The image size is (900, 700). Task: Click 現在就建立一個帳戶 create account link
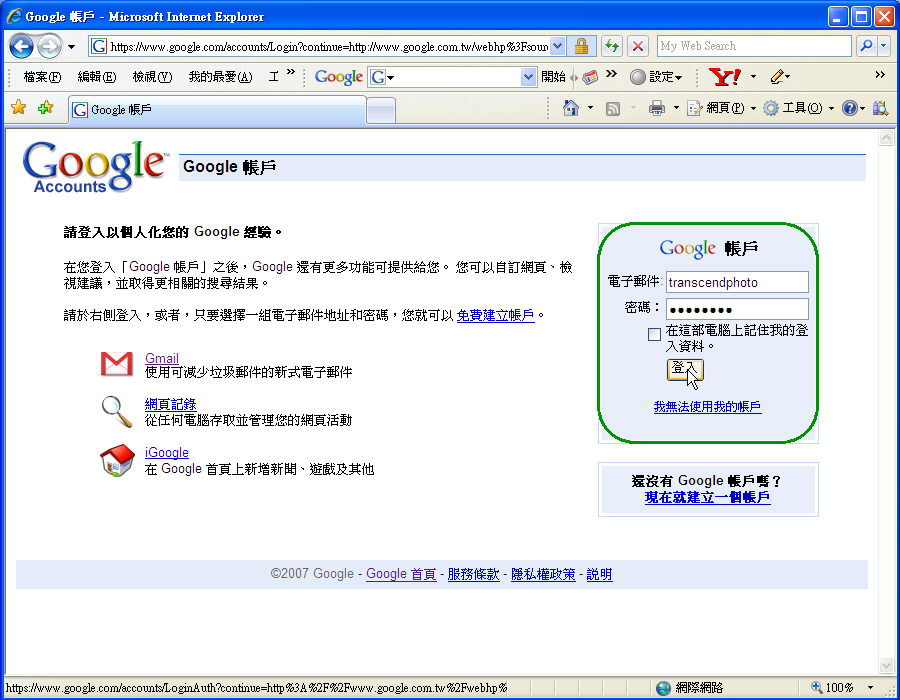707,497
